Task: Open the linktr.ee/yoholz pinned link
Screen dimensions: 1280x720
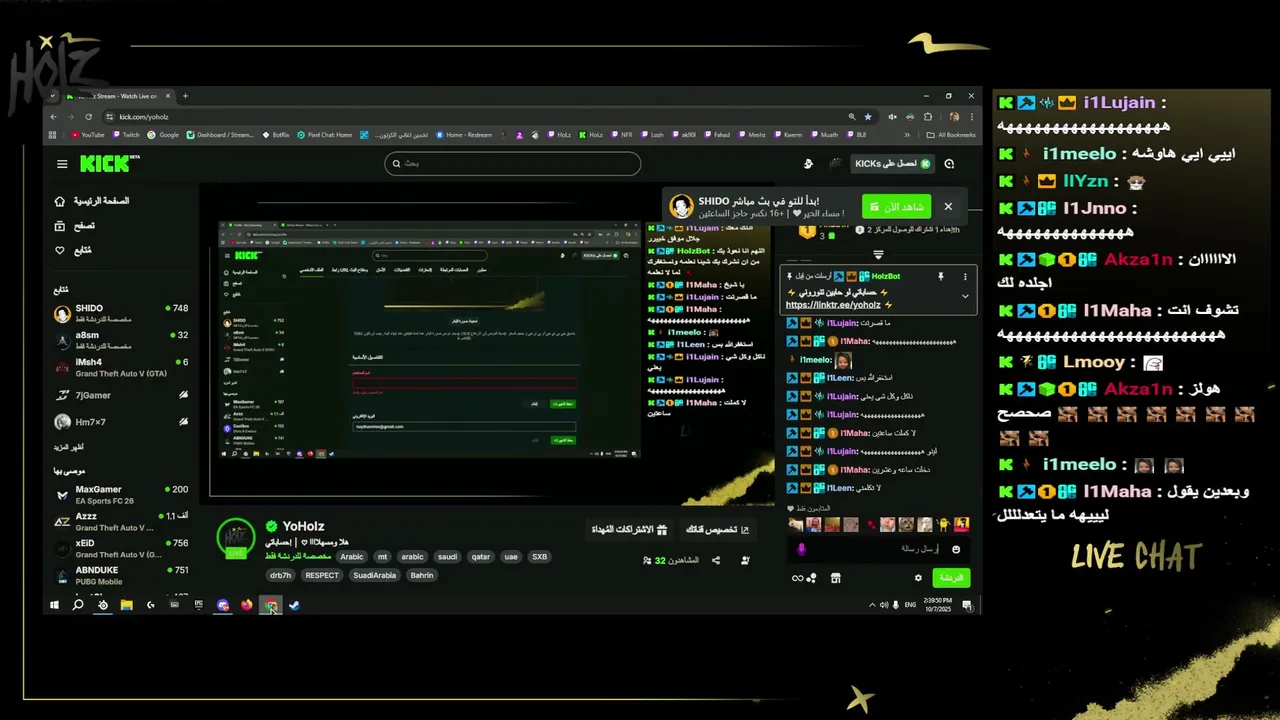Action: pos(833,305)
